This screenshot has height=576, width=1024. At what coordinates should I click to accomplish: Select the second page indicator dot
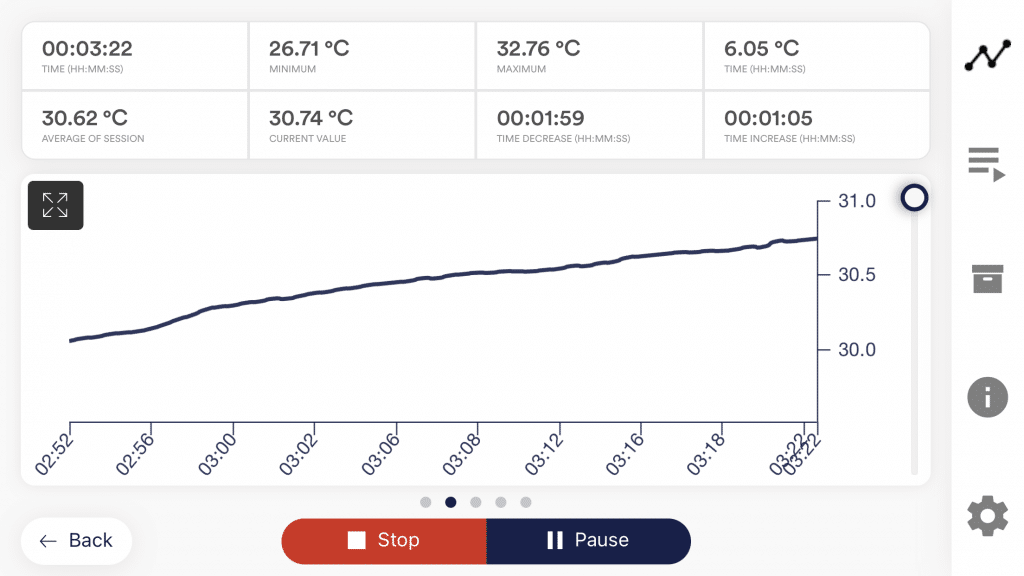coord(451,502)
